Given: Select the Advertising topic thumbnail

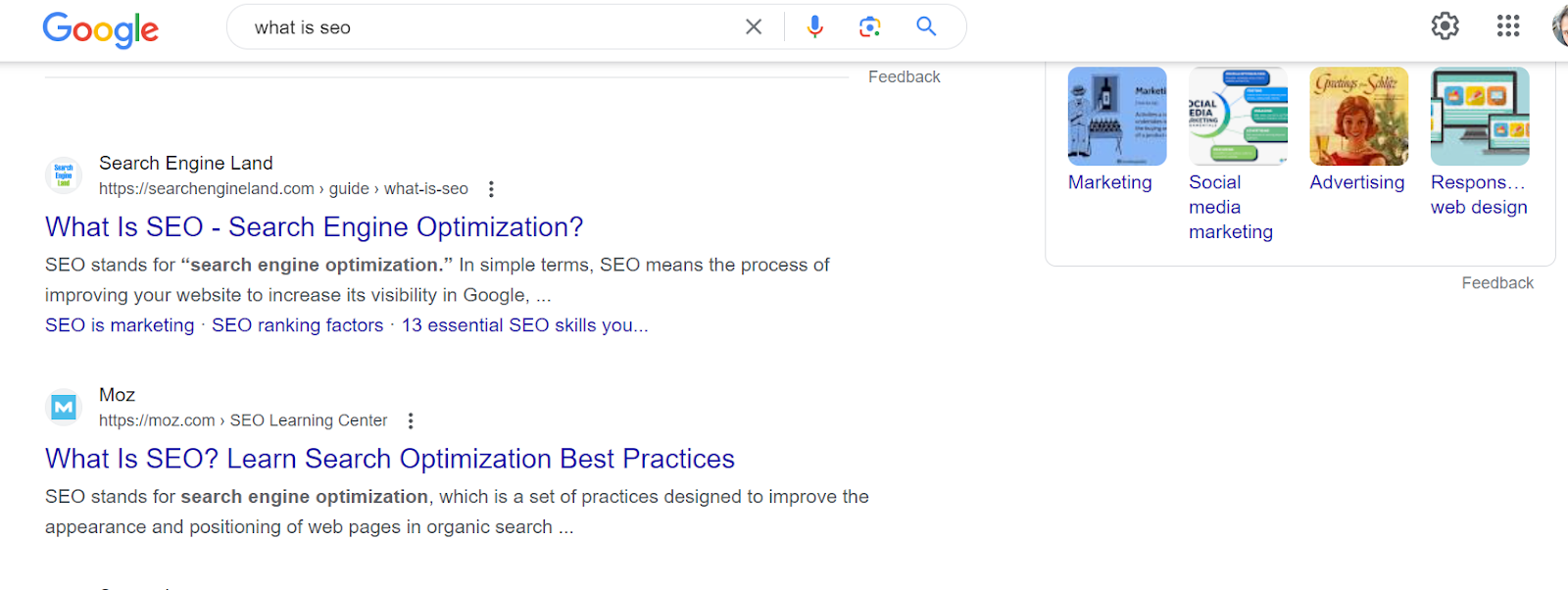Looking at the screenshot, I should [1358, 117].
